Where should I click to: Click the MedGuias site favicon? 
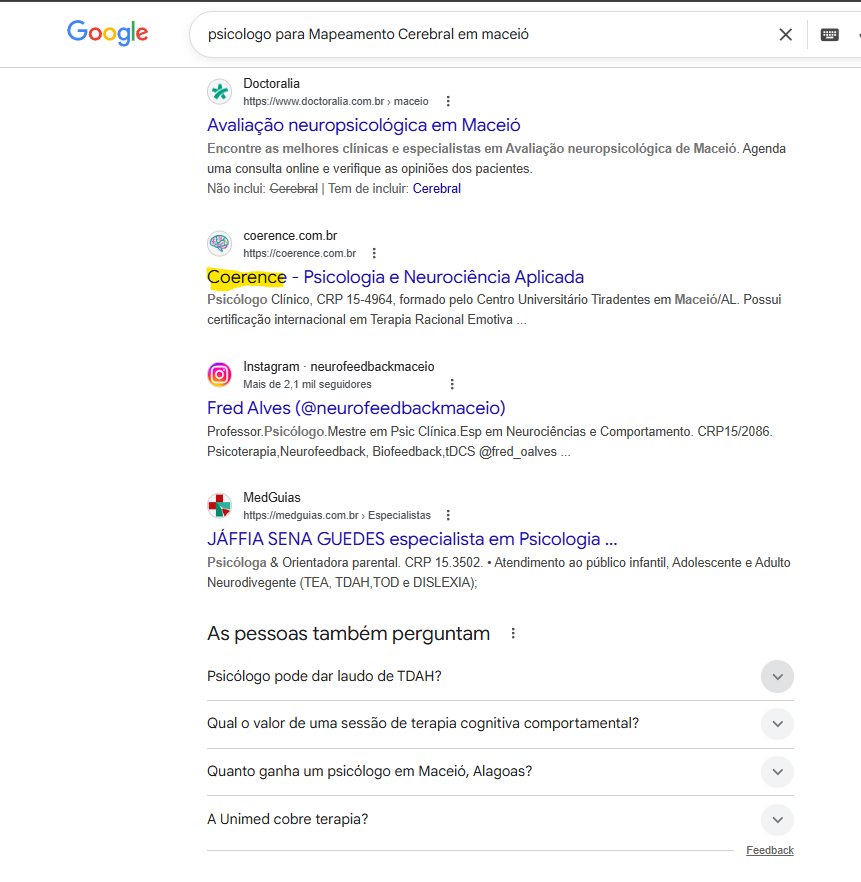coord(219,506)
